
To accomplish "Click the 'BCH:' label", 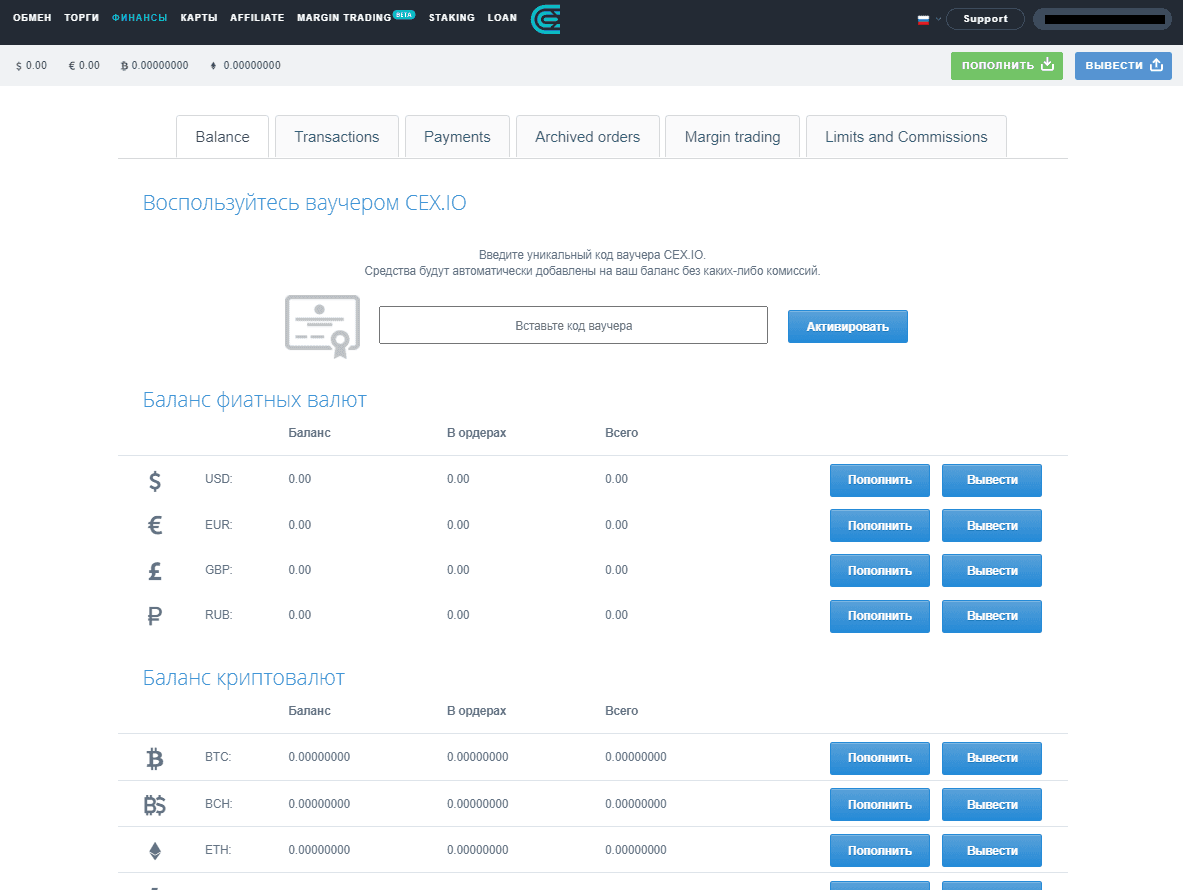I will coord(219,804).
